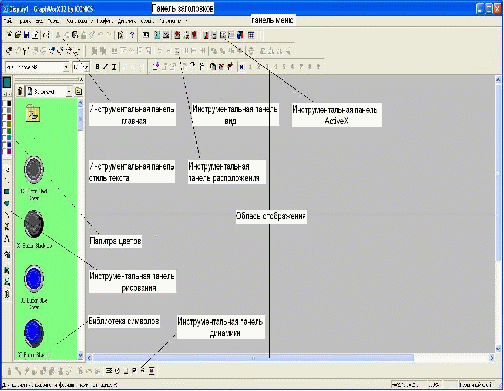The height and width of the screenshot is (391, 504).
Task: Click the yellow folder in symbol library
Action: [x=33, y=113]
